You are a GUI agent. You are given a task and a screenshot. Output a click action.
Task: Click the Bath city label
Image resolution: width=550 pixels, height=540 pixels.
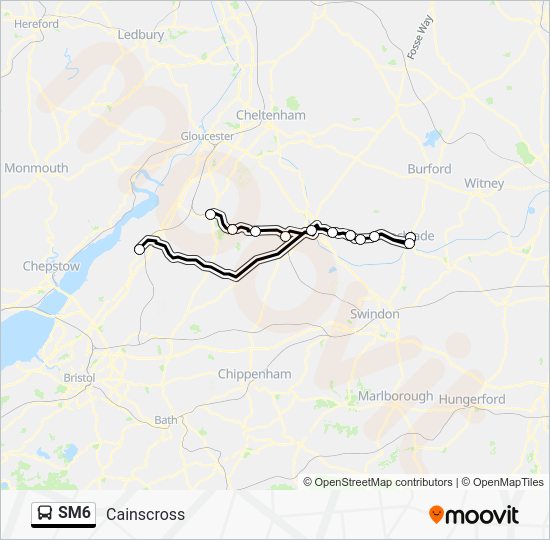[166, 420]
